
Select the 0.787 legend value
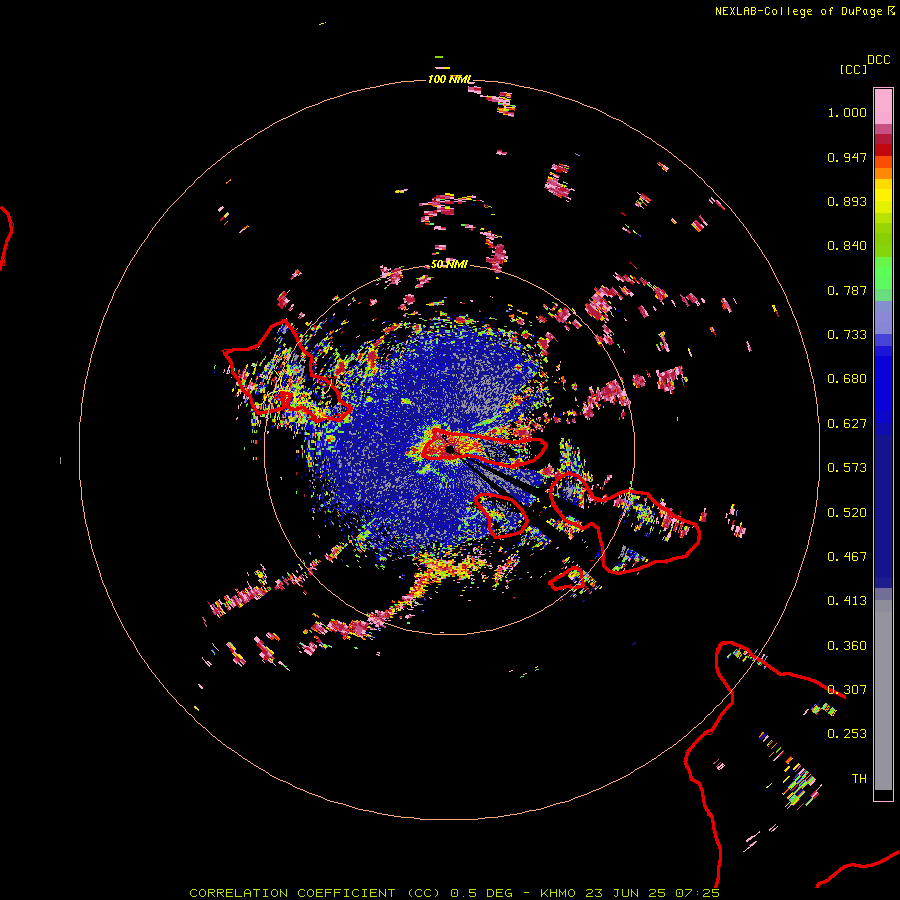pyautogui.click(x=847, y=290)
